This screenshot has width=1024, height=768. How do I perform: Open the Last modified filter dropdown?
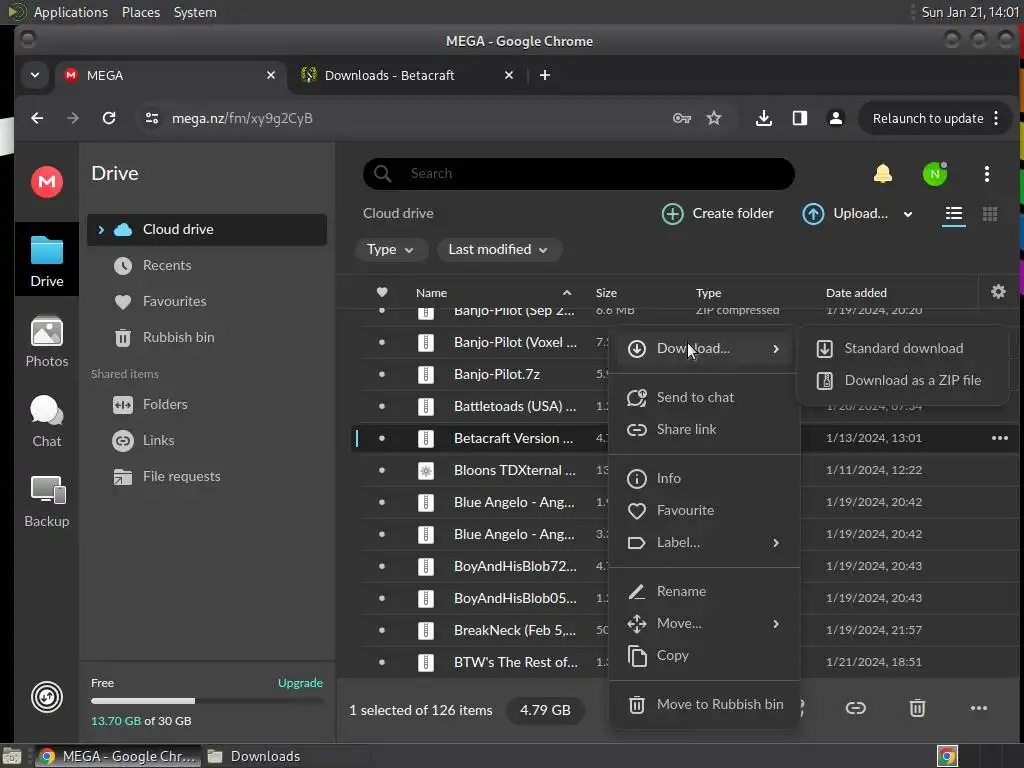coord(498,249)
